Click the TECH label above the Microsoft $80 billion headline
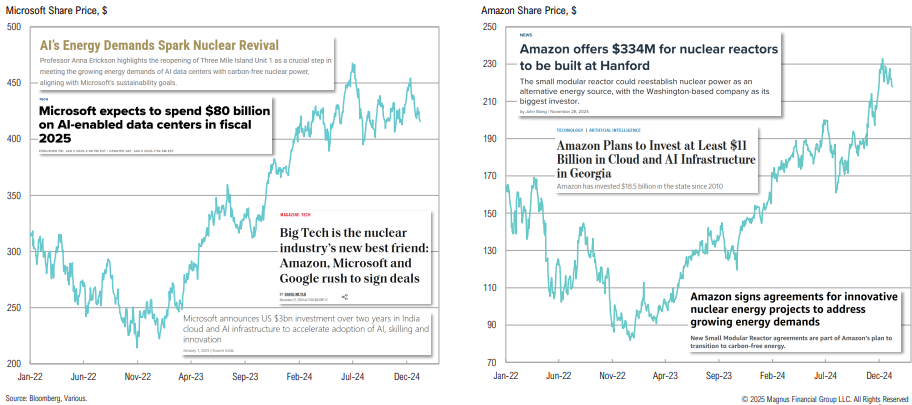Image resolution: width=912 pixels, height=405 pixels. [44, 99]
